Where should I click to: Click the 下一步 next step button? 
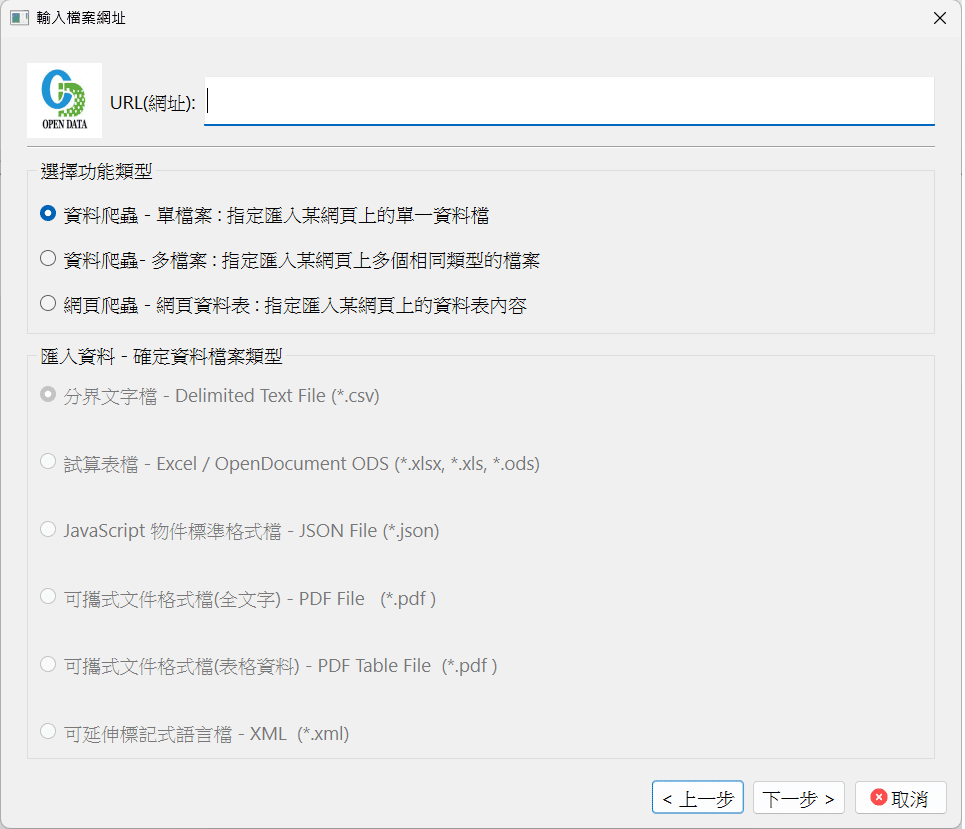click(x=798, y=797)
